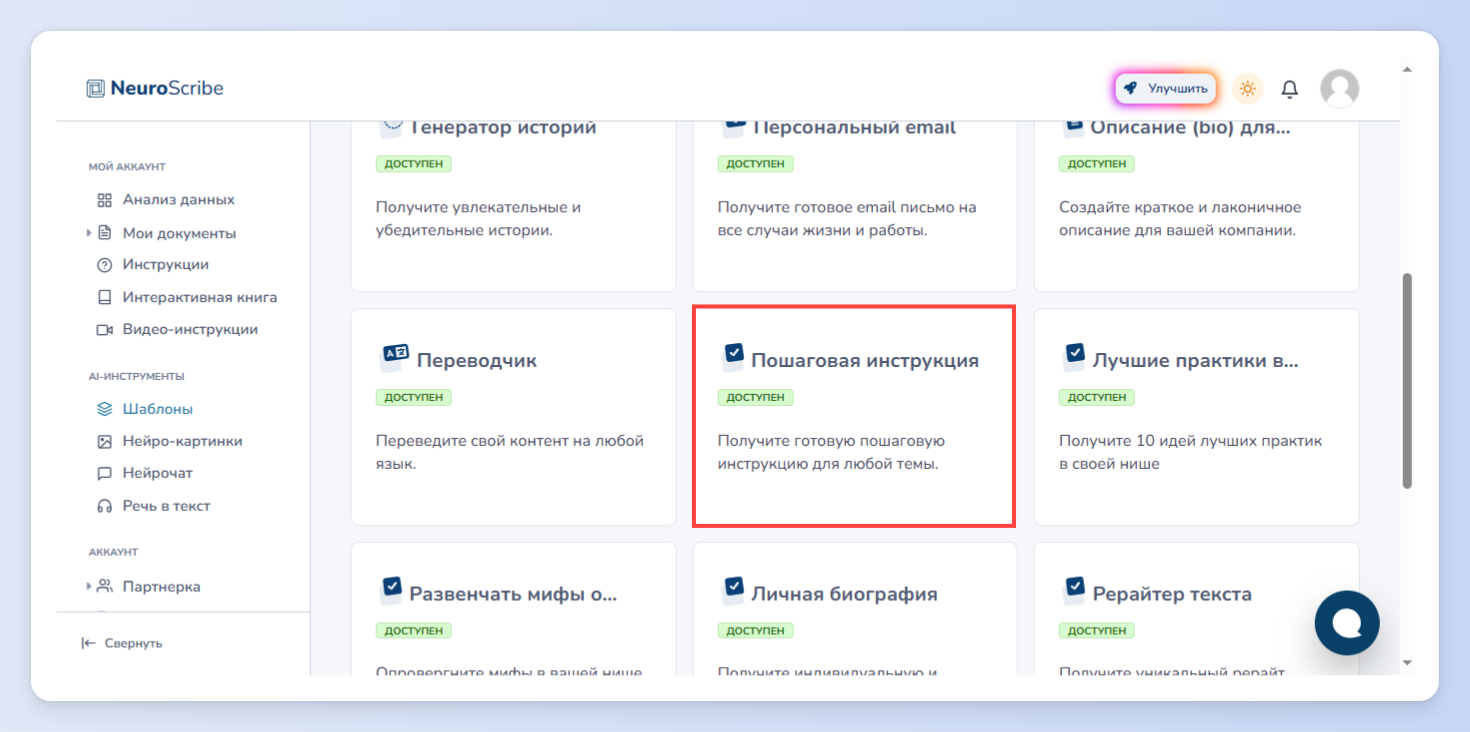Click the rocket Улучшить upgrade button
The height and width of the screenshot is (732, 1470).
[x=1166, y=88]
